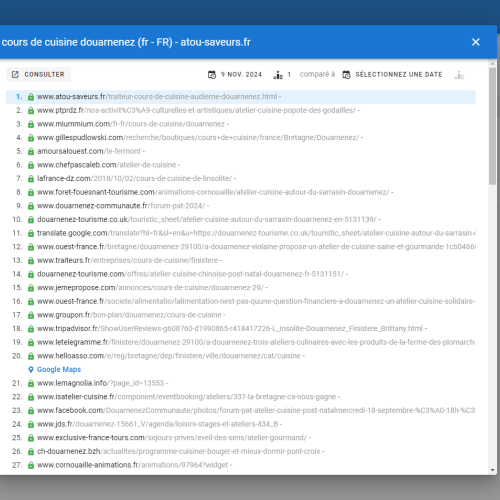The image size is (500, 500).
Task: Open the www.helloasso.com result
Action: [169, 356]
